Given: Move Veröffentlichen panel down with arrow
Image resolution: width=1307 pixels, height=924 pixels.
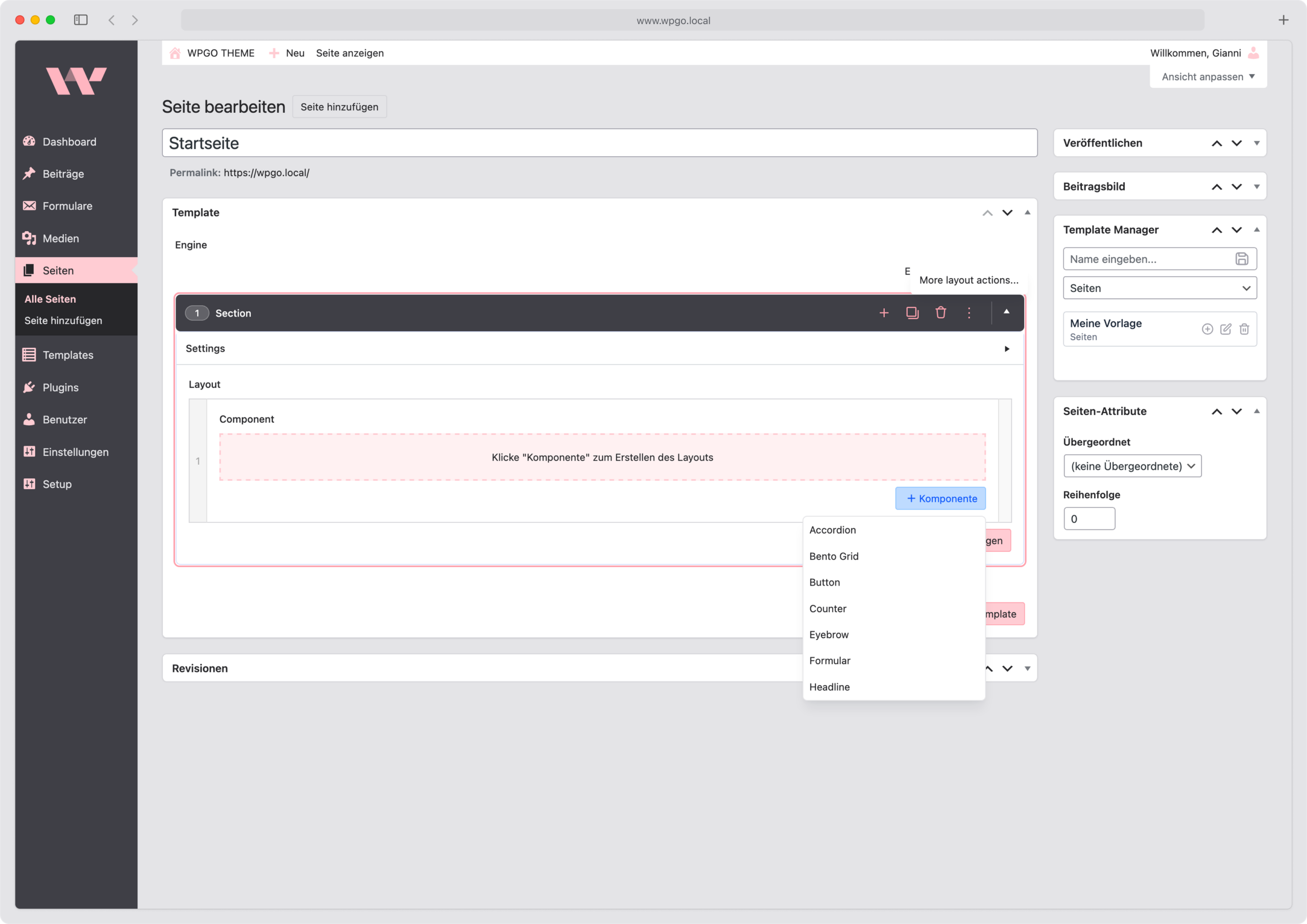Looking at the screenshot, I should 1237,143.
